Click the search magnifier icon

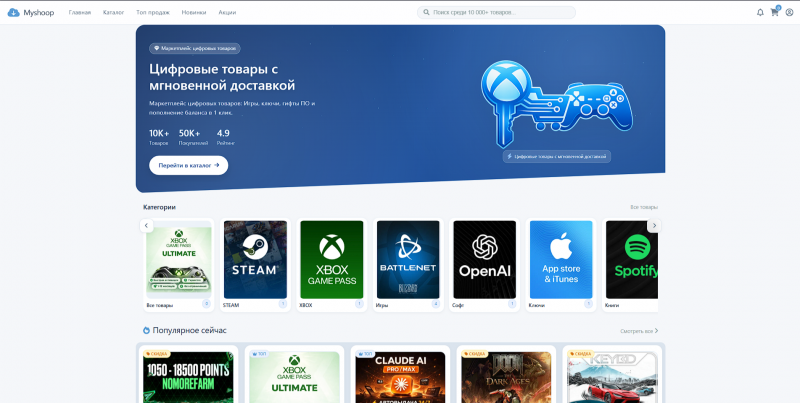click(x=427, y=12)
